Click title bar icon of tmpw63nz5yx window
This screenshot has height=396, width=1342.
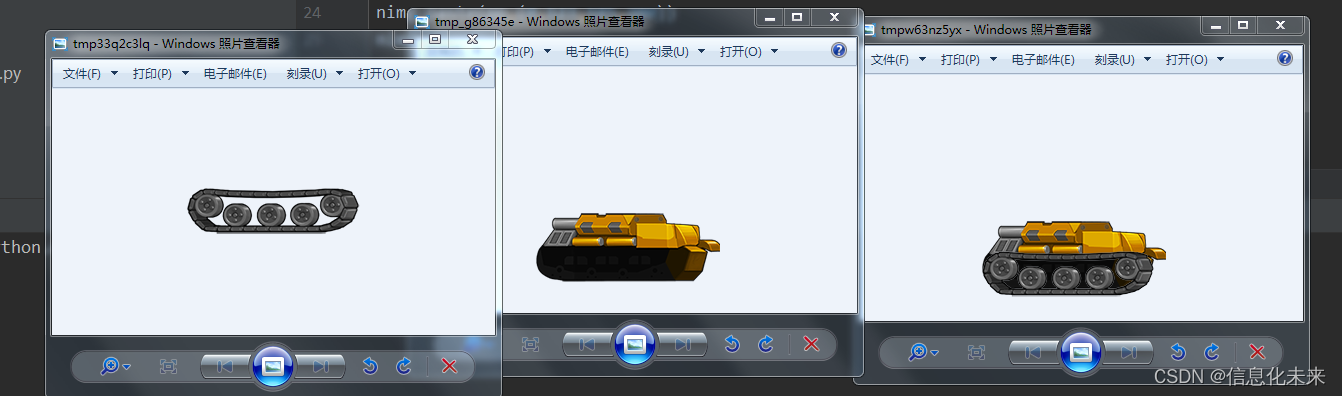point(868,30)
